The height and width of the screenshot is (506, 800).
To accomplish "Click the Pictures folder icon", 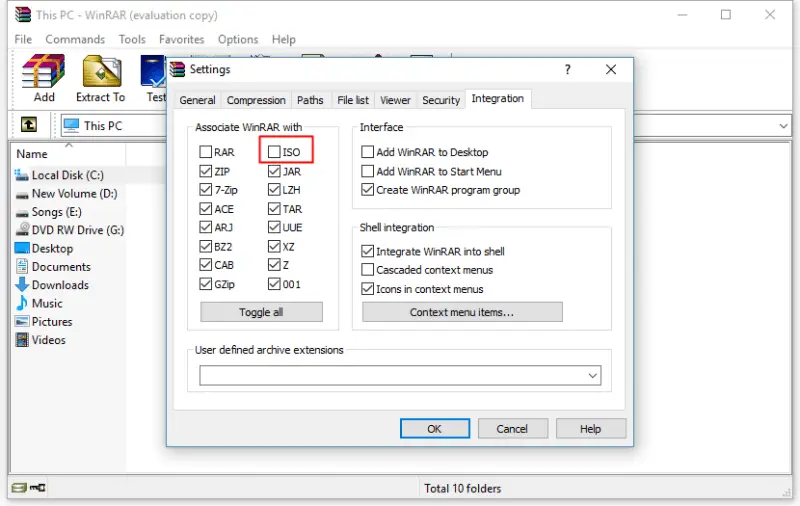I will tap(22, 321).
